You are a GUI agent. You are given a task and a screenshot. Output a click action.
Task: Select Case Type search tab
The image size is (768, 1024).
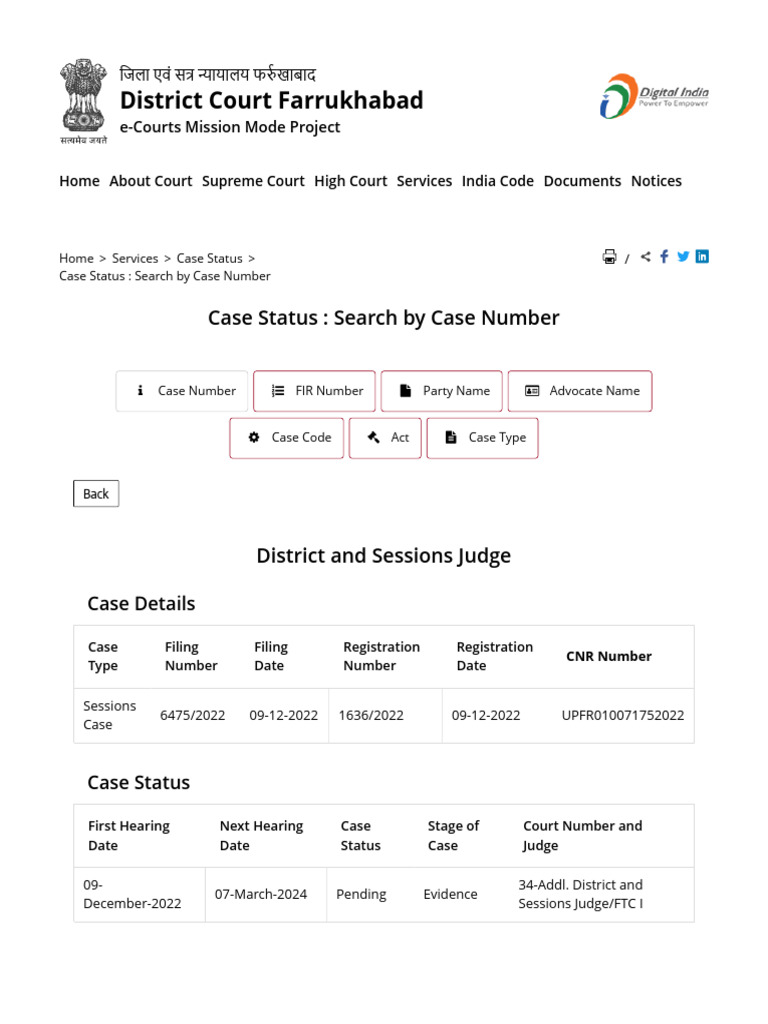click(x=483, y=438)
